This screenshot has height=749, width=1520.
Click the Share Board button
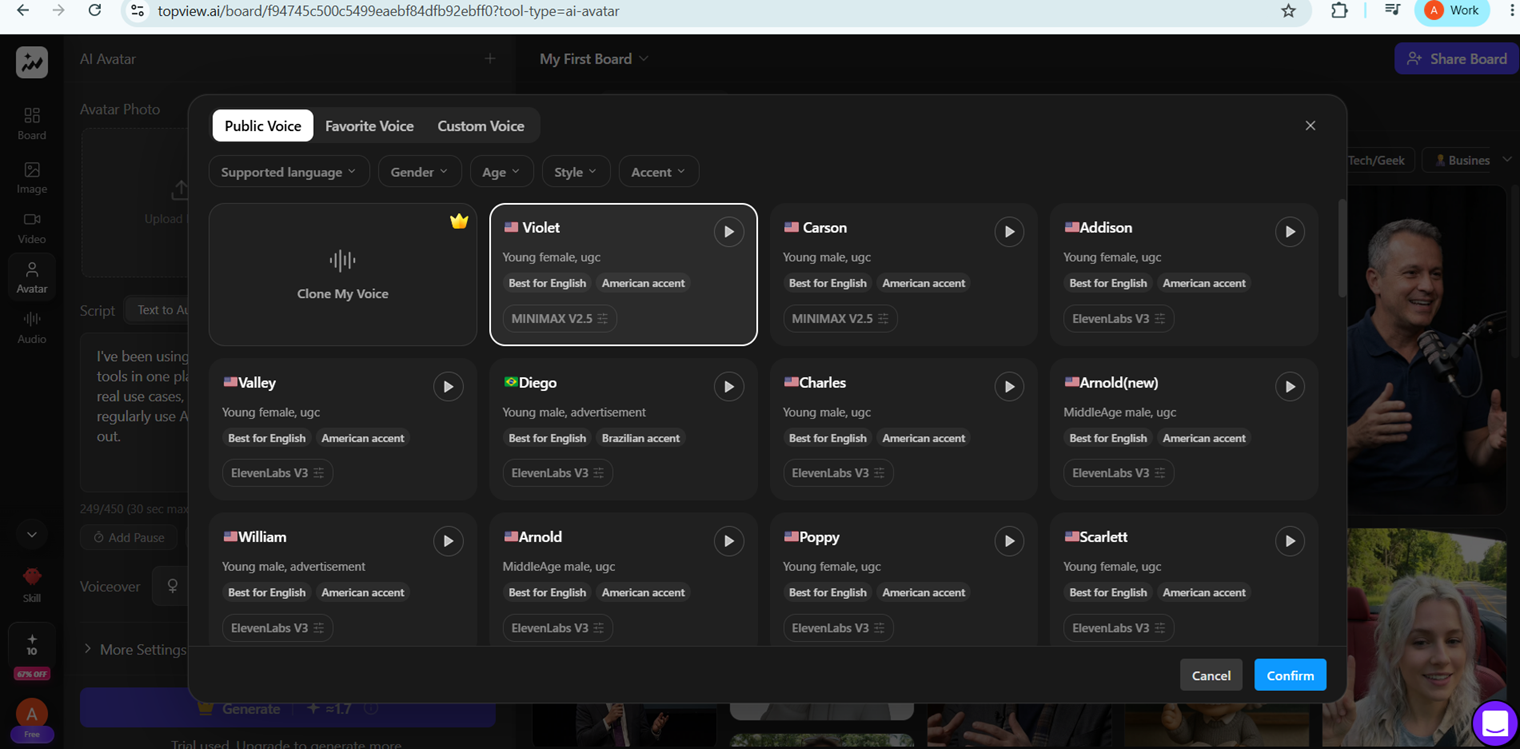1456,59
